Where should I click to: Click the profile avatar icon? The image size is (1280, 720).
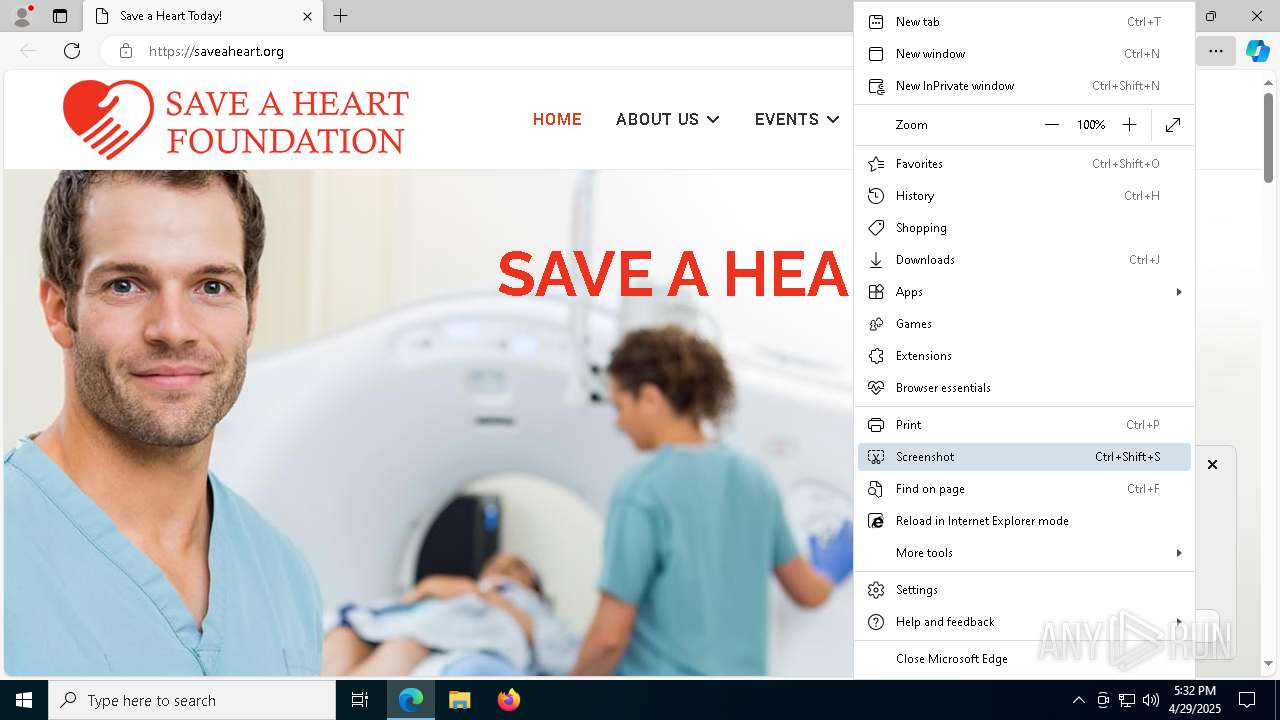22,16
